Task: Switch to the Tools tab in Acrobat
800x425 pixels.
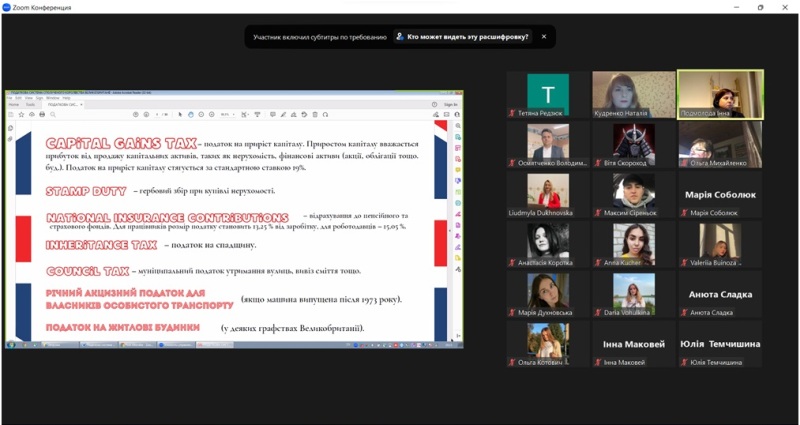Action: 30,105
